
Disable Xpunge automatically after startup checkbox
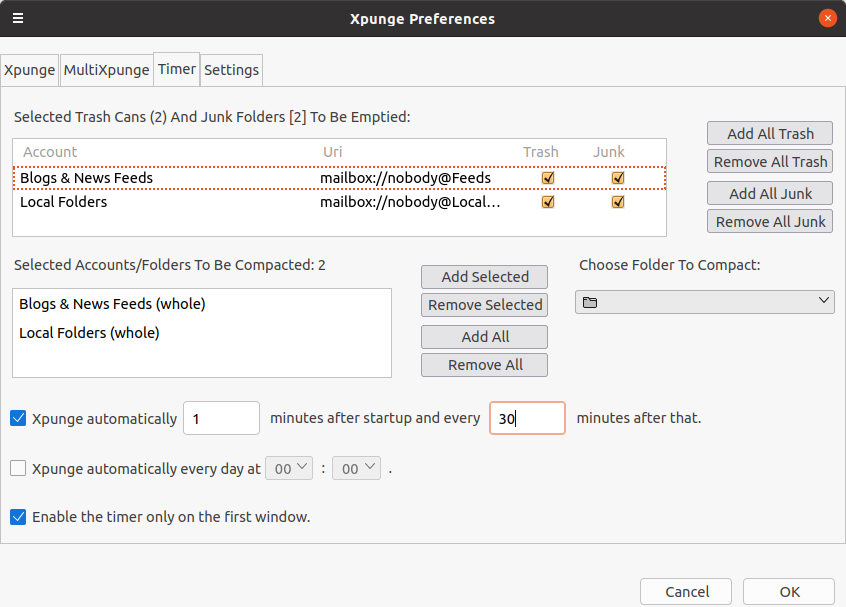(x=18, y=419)
